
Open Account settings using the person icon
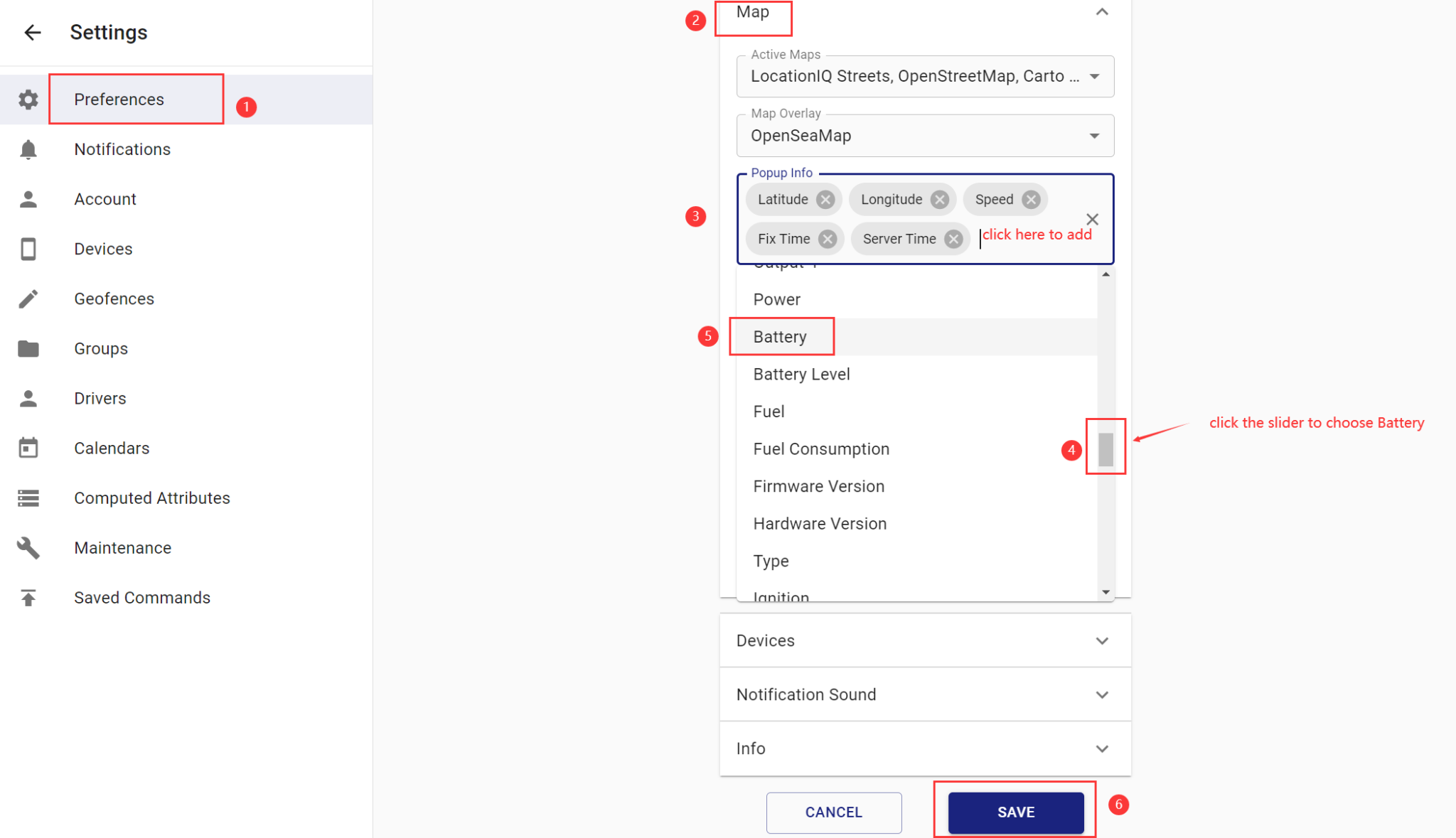coord(28,199)
